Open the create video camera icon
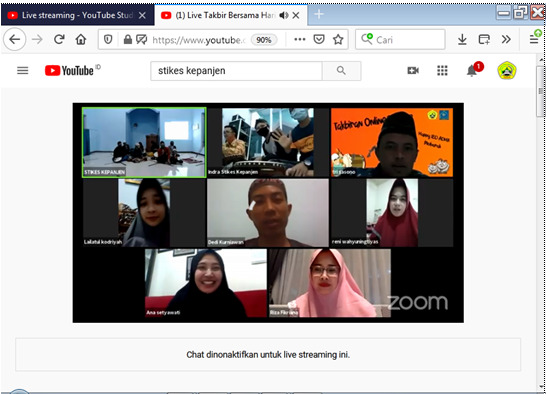The height and width of the screenshot is (394, 546). pos(413,71)
